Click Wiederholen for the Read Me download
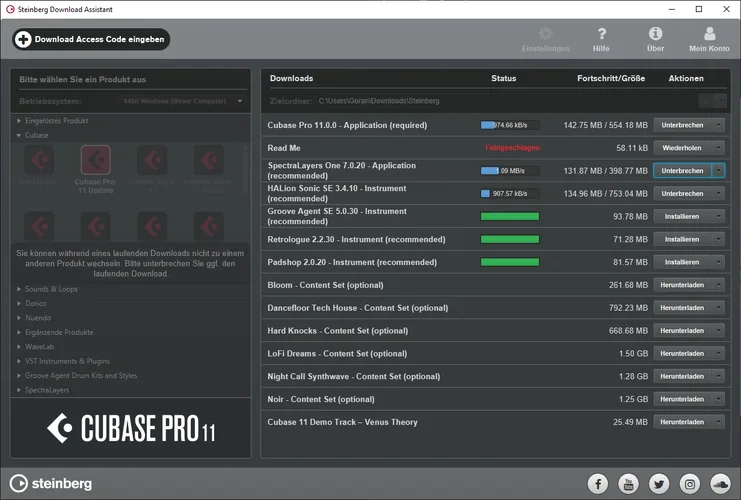741x500 pixels. click(681, 148)
